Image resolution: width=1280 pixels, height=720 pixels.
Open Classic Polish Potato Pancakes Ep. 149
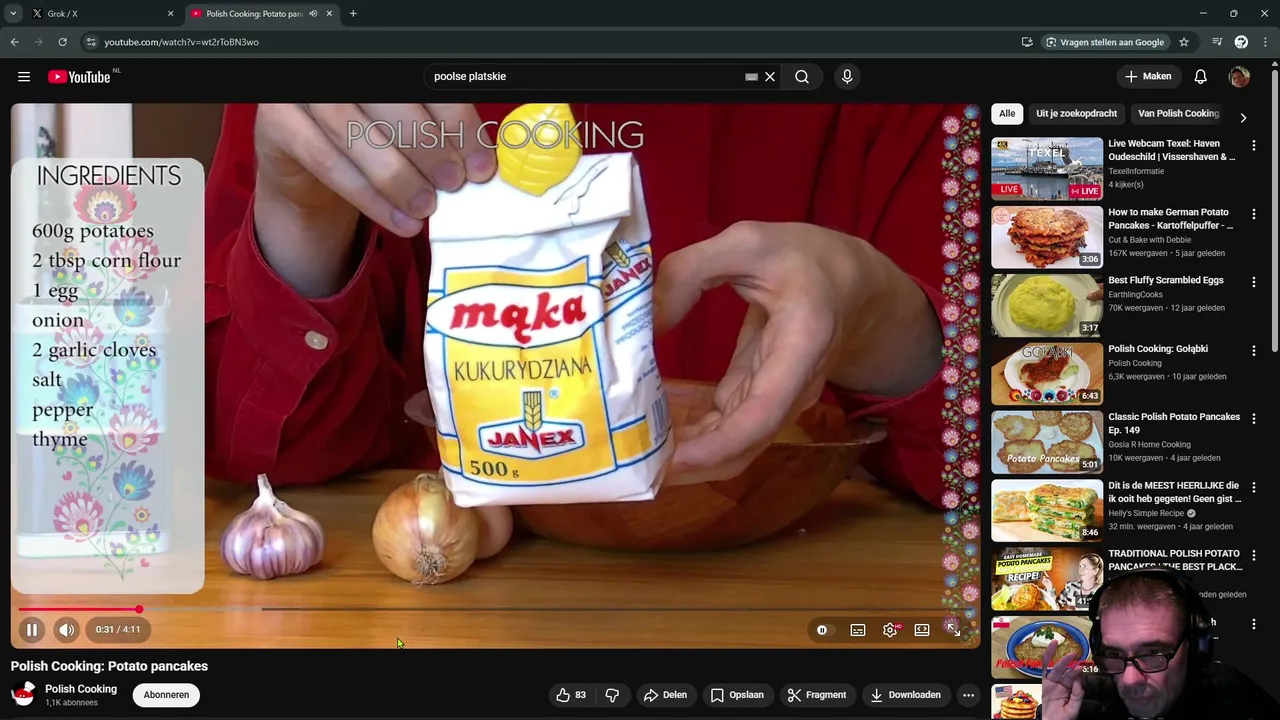click(1047, 442)
